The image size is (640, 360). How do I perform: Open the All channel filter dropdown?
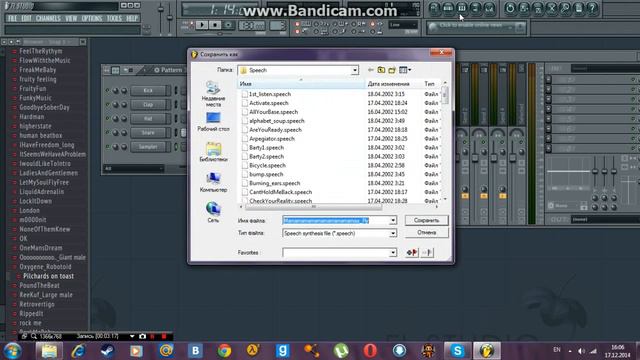tap(134, 168)
